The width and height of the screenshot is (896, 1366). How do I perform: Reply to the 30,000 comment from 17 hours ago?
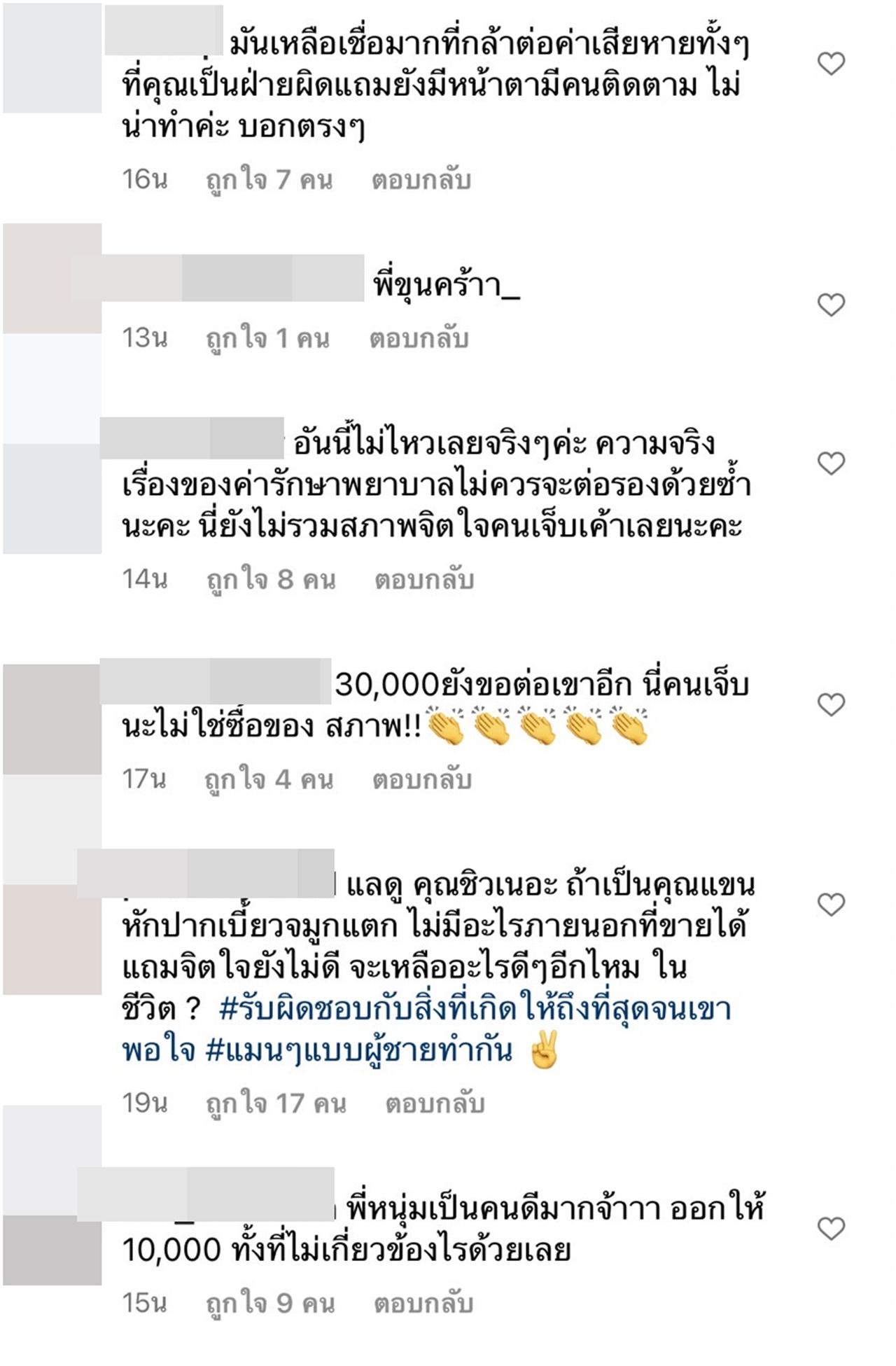click(421, 779)
